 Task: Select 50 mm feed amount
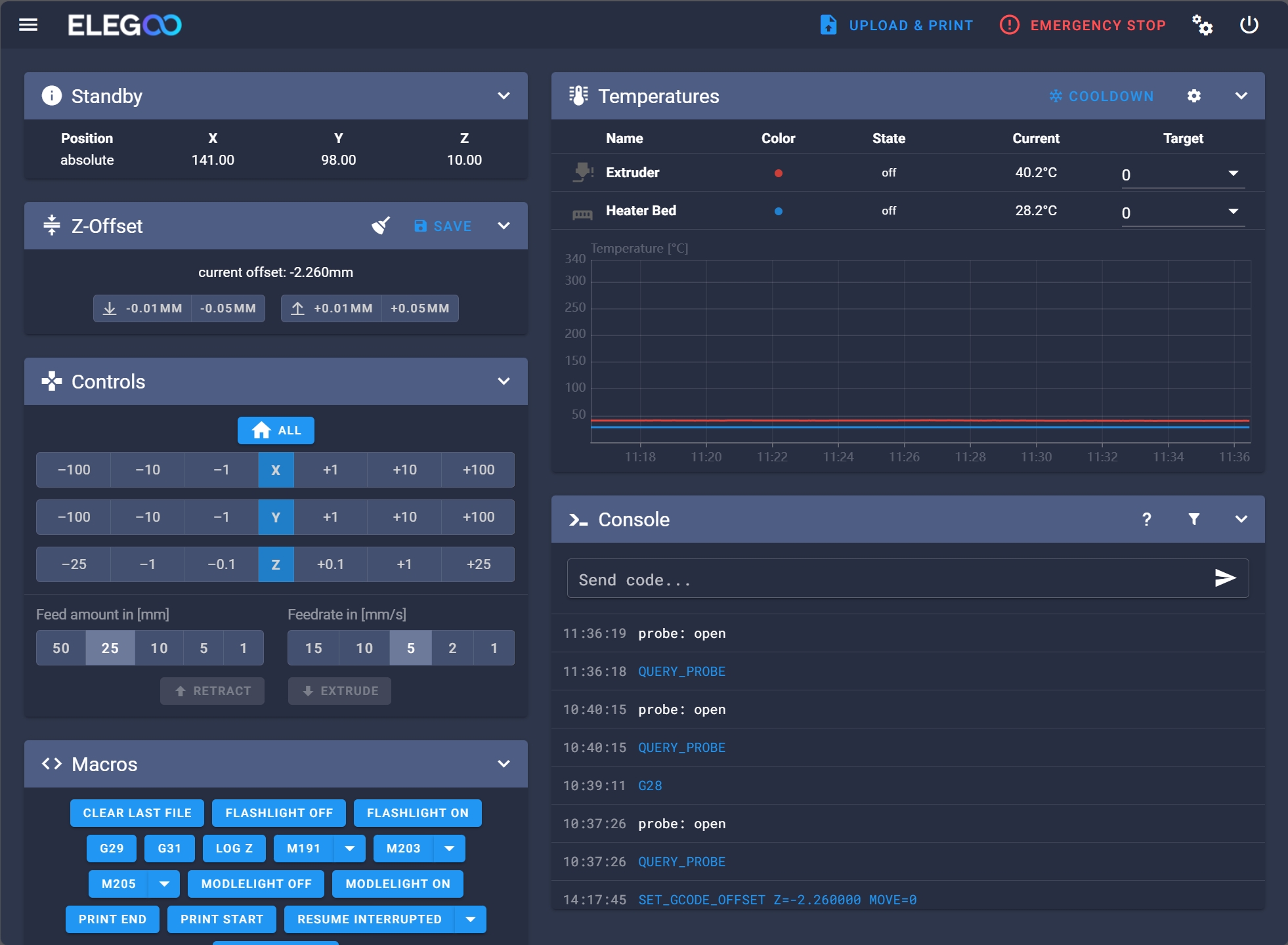(61, 648)
